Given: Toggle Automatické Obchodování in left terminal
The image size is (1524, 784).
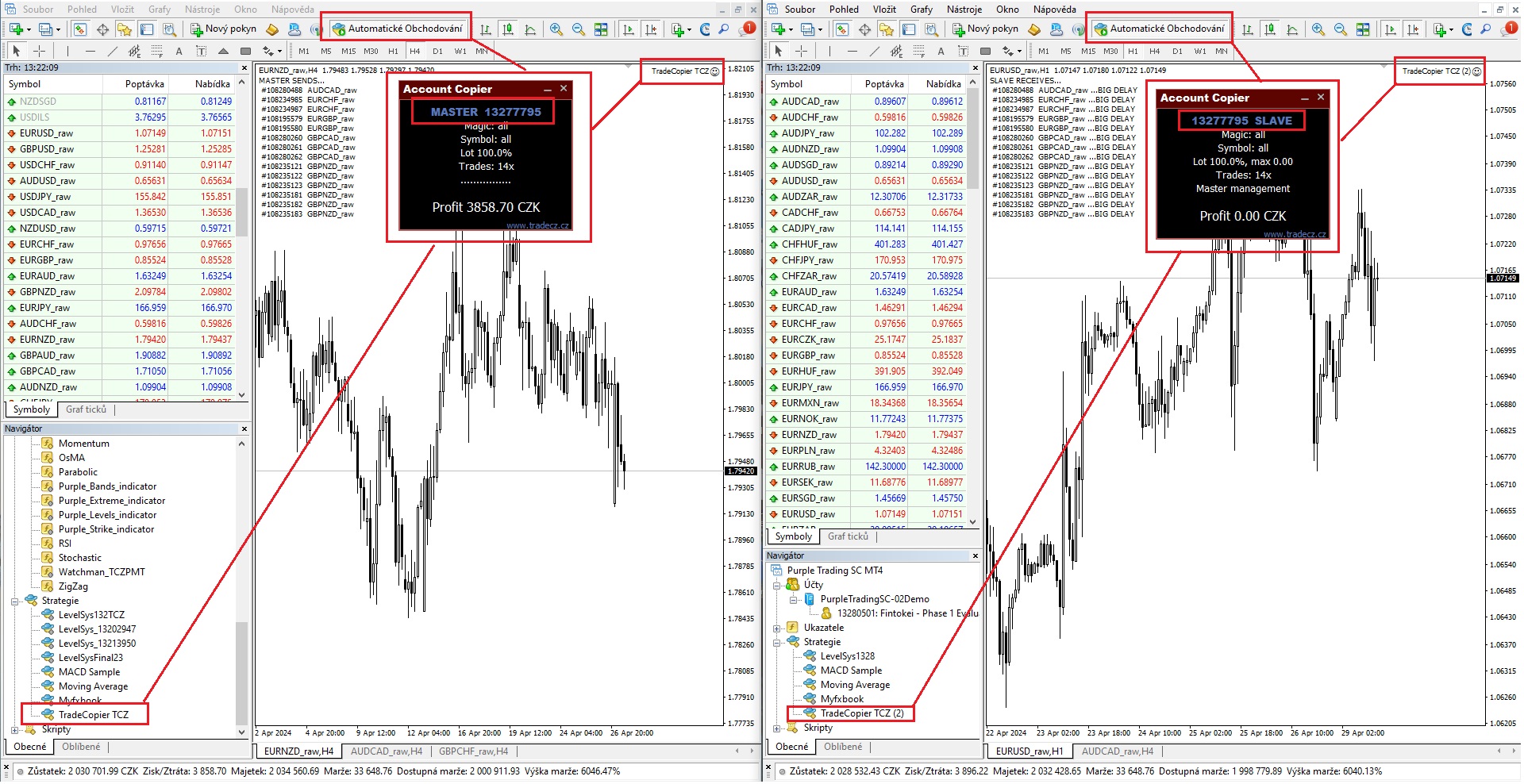Looking at the screenshot, I should pos(397,29).
